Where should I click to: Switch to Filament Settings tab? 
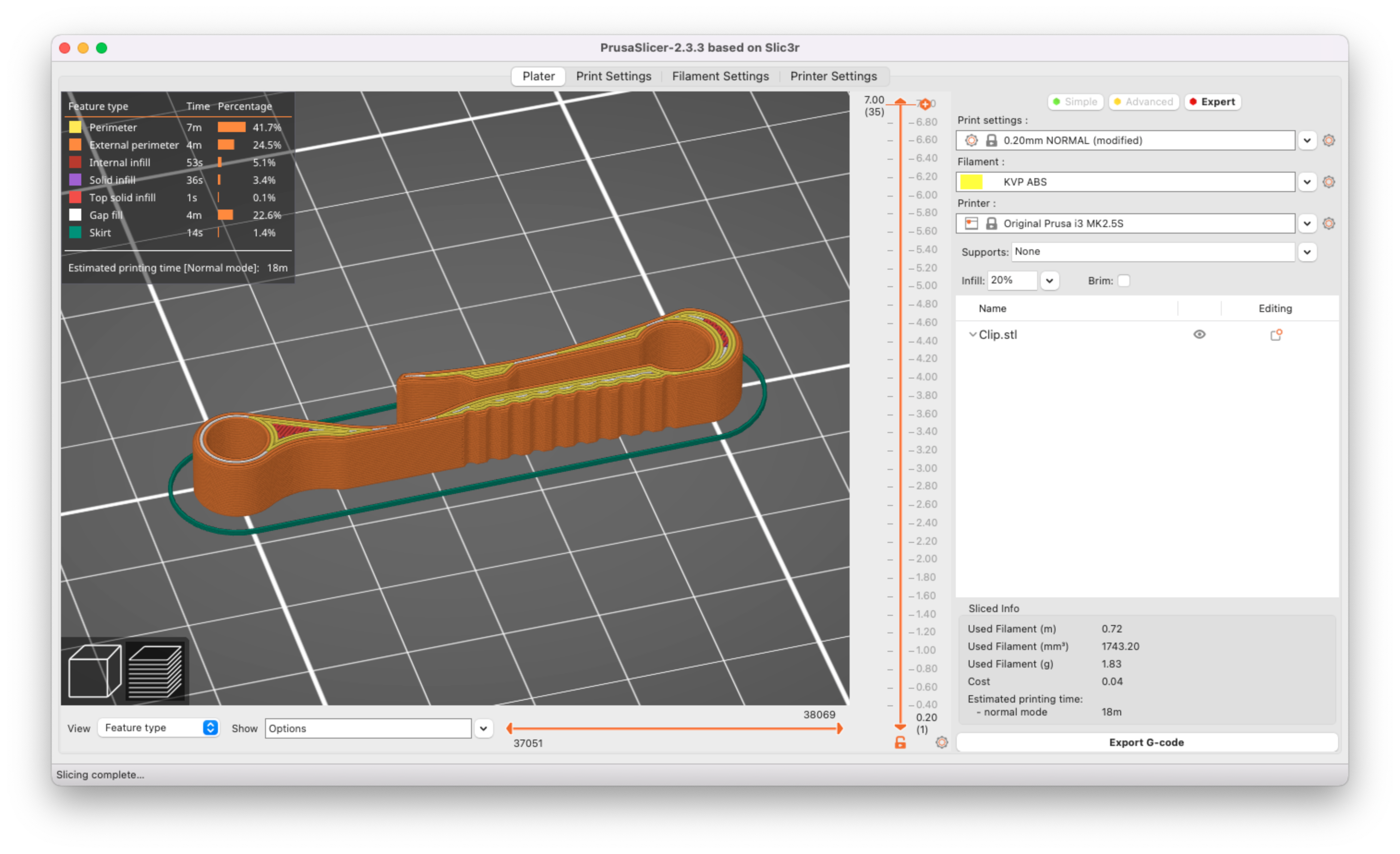coord(720,76)
